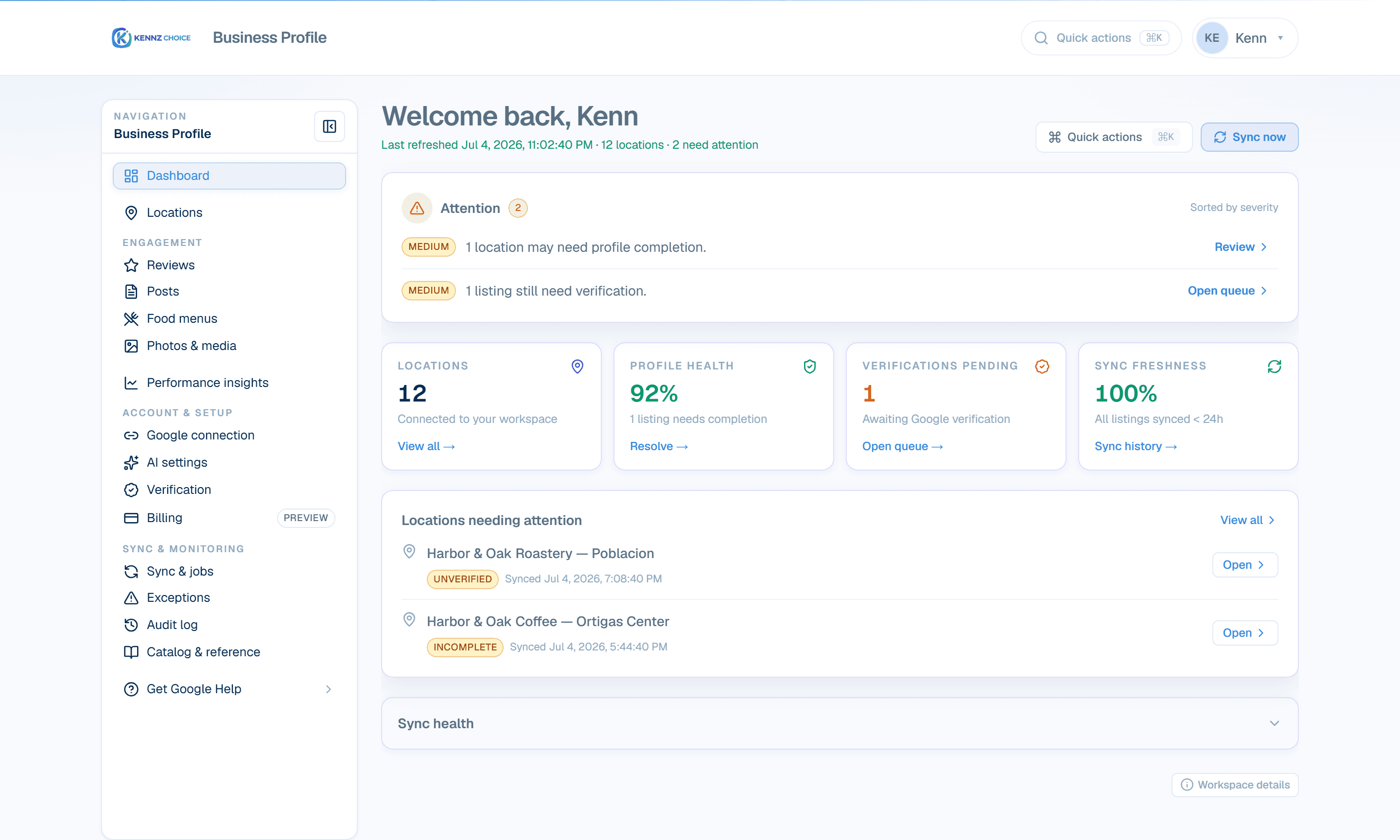
Task: Click the Kennz Choice logo
Action: (151, 38)
